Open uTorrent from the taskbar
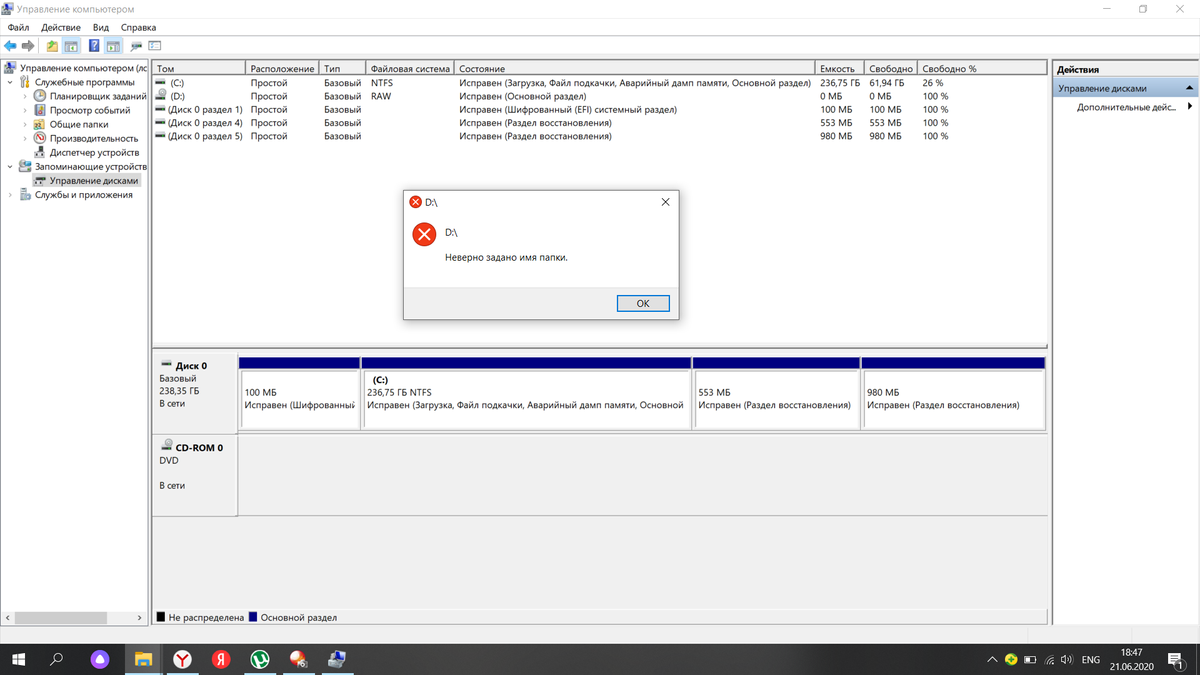The height and width of the screenshot is (675, 1200). 259,659
